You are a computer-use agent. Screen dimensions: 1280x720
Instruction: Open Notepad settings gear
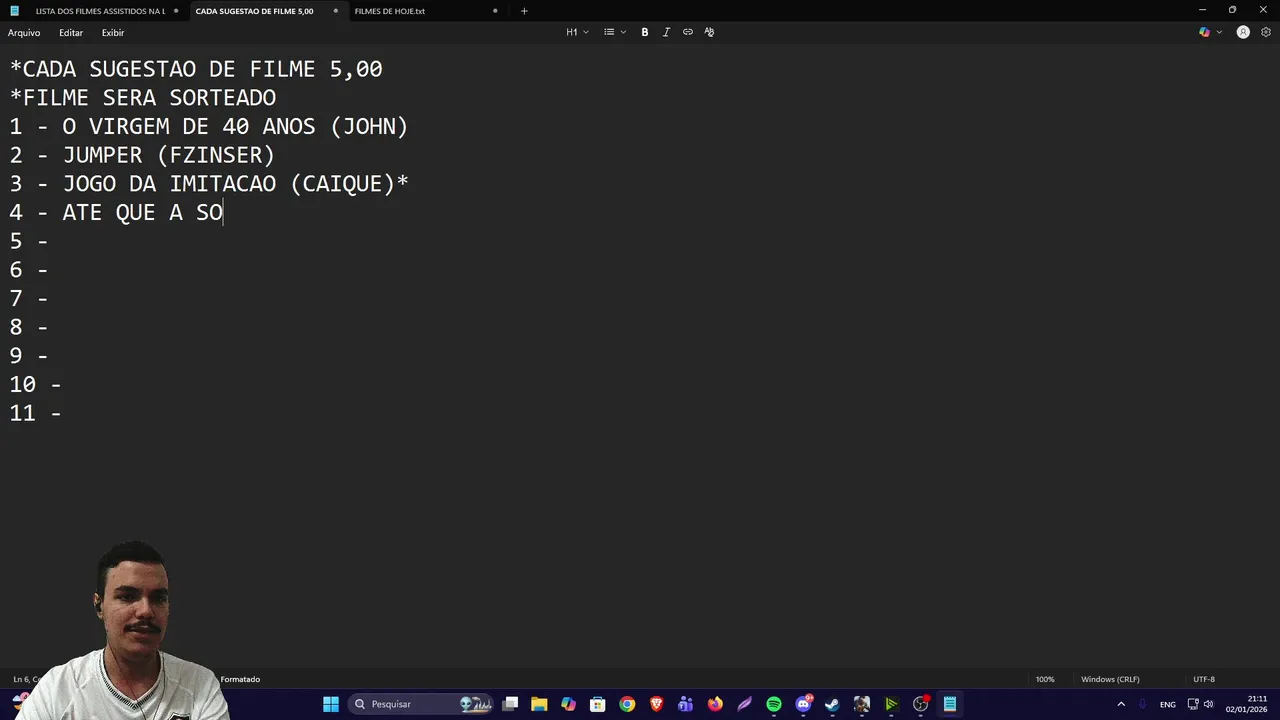[x=1266, y=32]
